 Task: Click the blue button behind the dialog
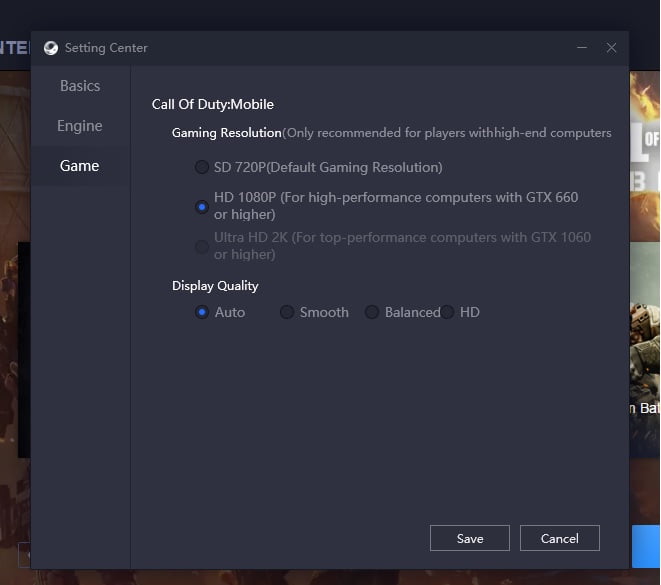645,546
